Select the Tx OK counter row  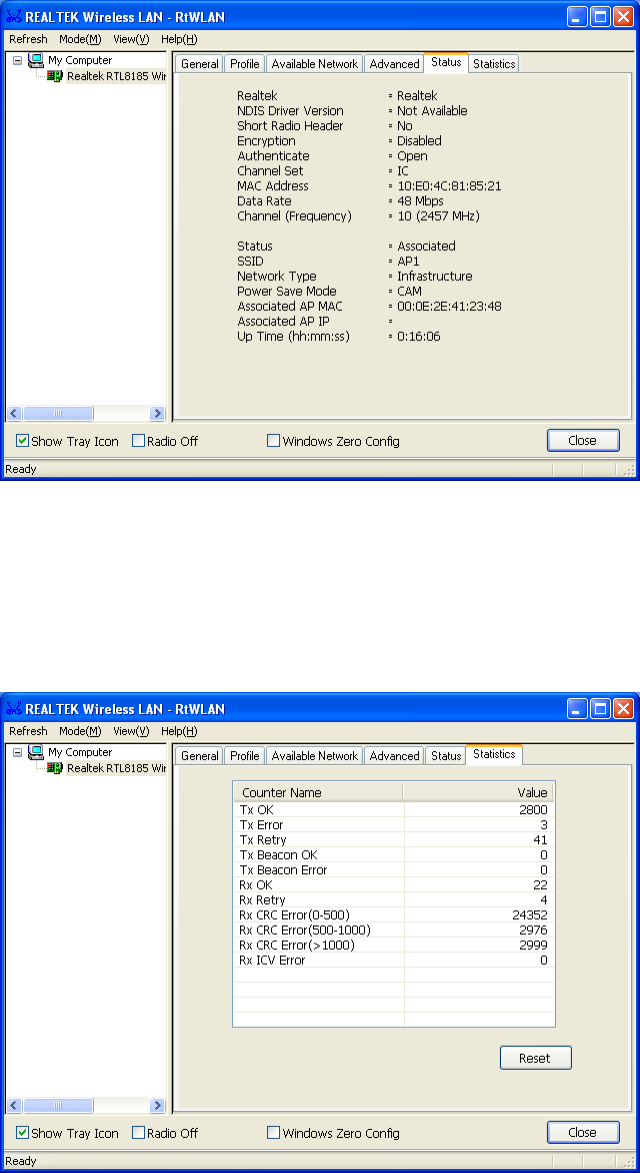pos(394,810)
